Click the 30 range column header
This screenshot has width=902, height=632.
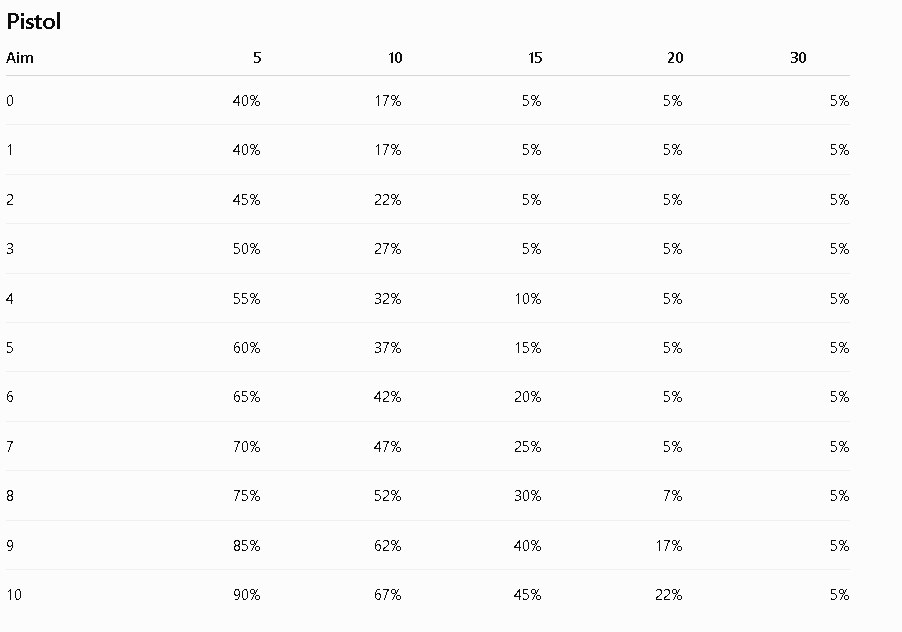[798, 58]
